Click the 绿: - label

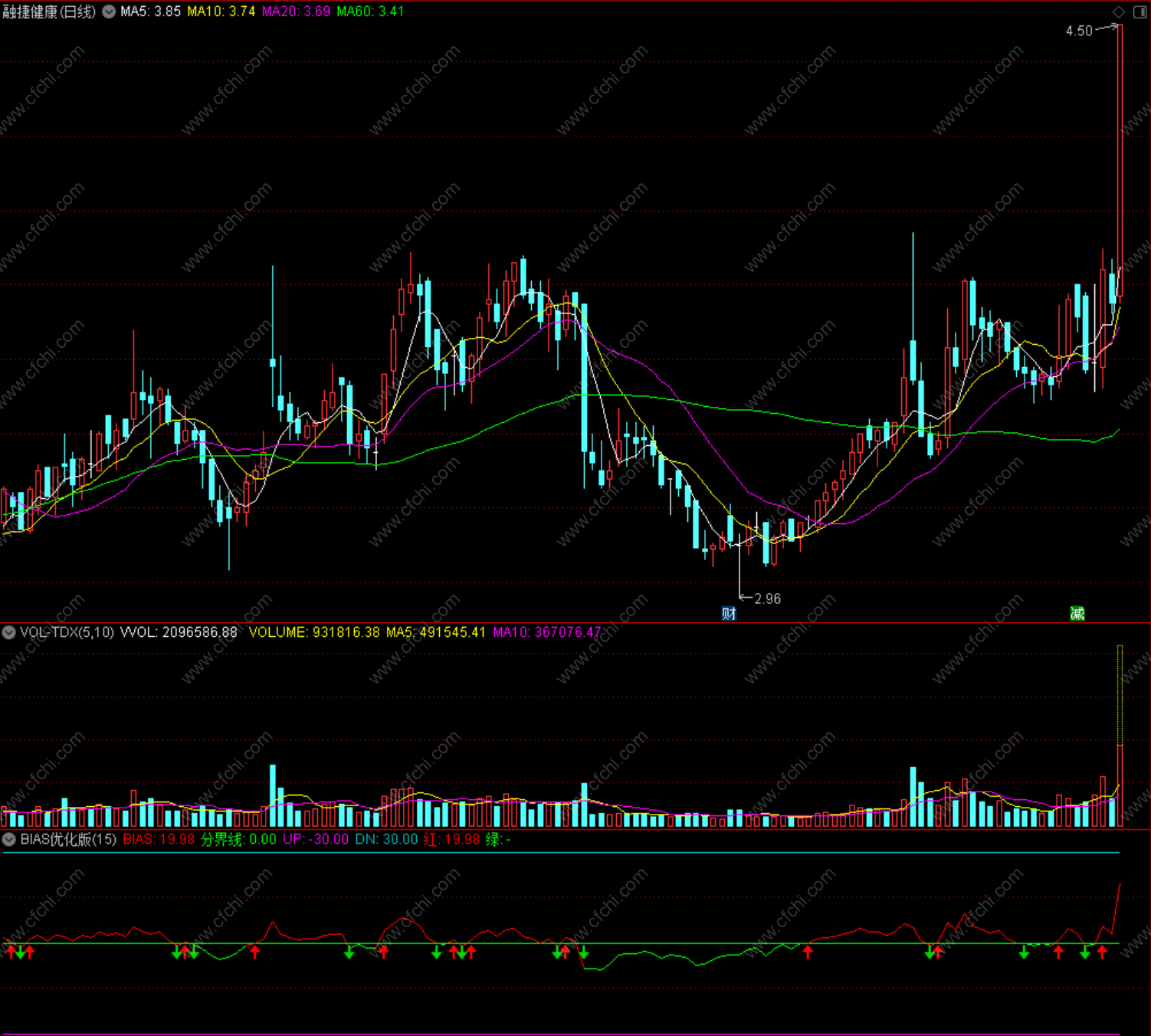click(x=498, y=839)
